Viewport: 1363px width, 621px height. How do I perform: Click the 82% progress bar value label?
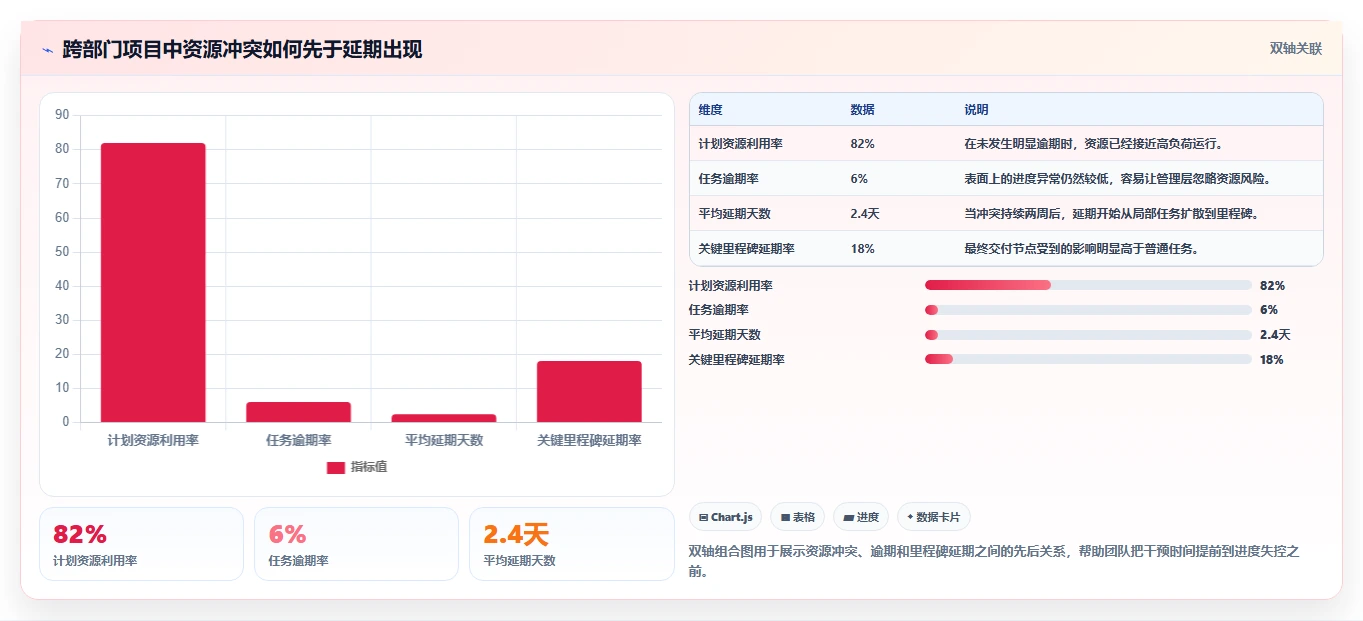[x=1272, y=286]
